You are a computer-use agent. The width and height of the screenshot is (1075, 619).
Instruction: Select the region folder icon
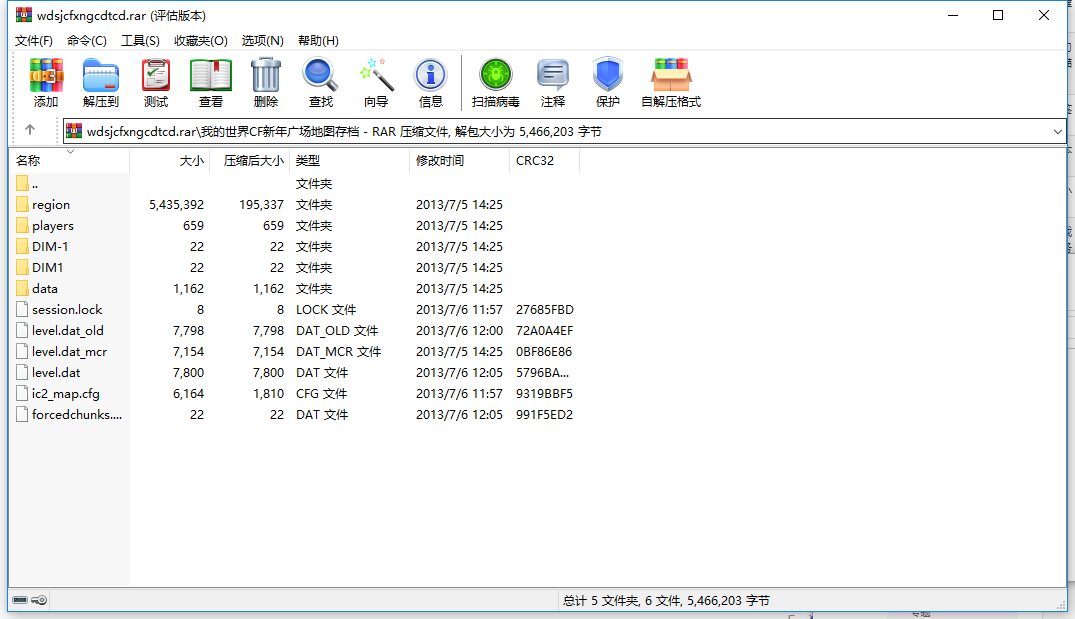click(x=22, y=204)
